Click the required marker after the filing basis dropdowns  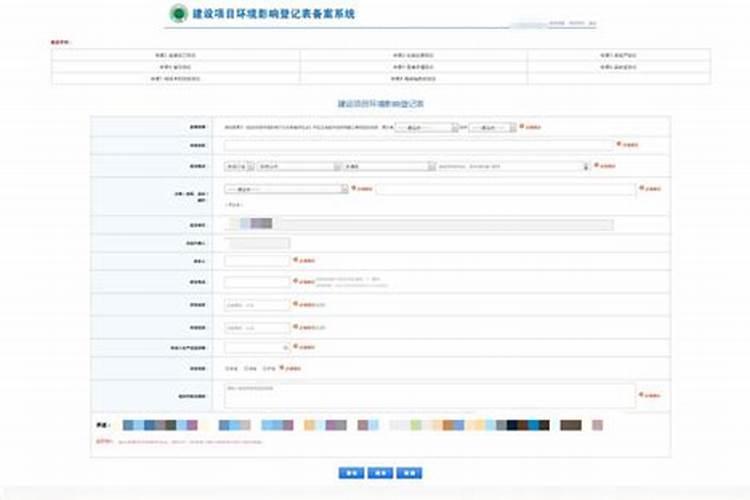click(x=521, y=127)
